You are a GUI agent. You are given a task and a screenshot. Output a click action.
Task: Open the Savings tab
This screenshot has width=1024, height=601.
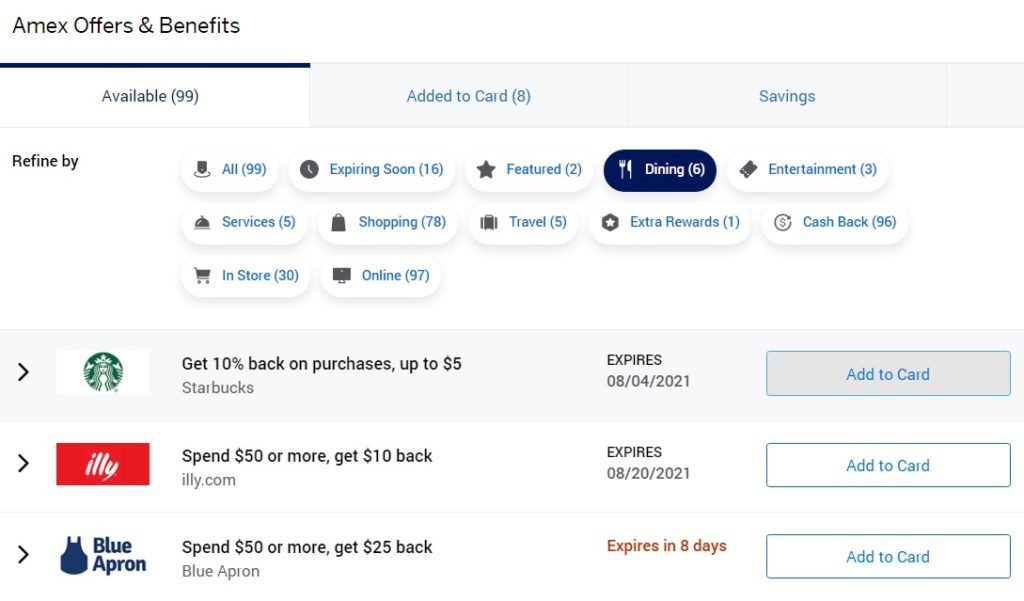pos(786,96)
